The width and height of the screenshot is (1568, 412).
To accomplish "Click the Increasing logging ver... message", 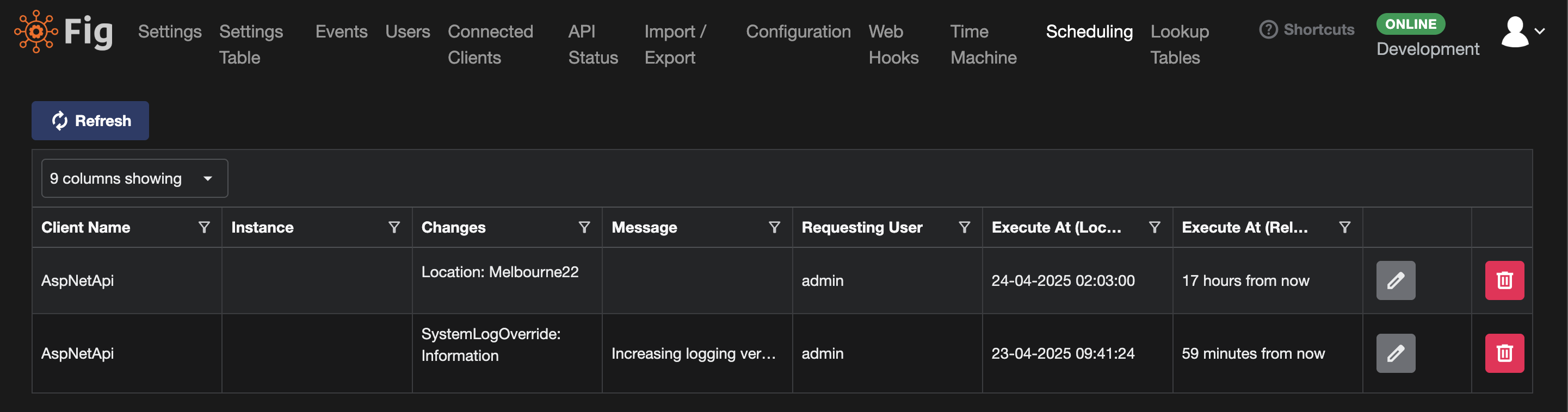I will point(693,353).
